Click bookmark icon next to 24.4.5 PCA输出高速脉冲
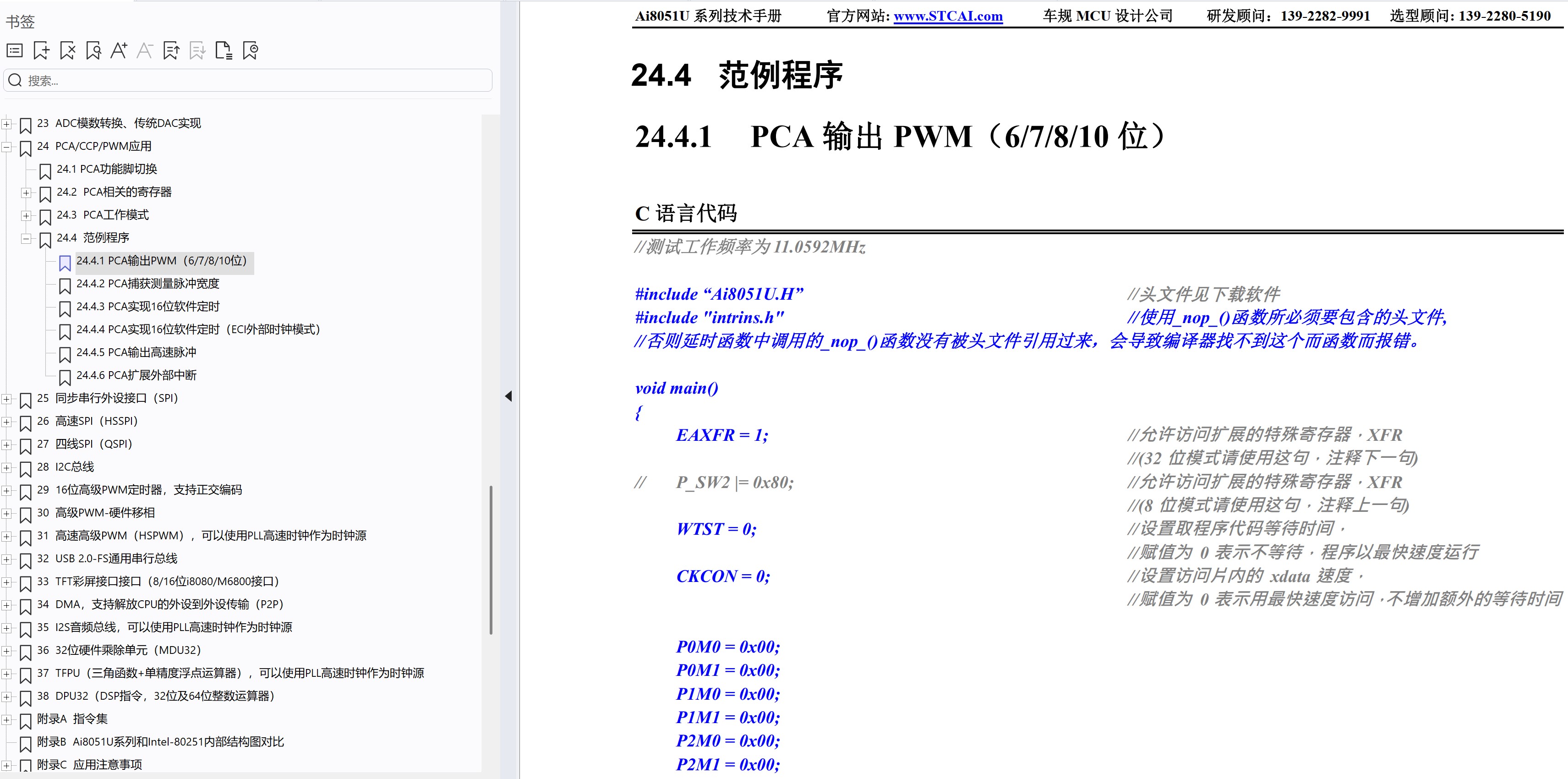Viewport: 1568px width, 779px height. click(65, 355)
